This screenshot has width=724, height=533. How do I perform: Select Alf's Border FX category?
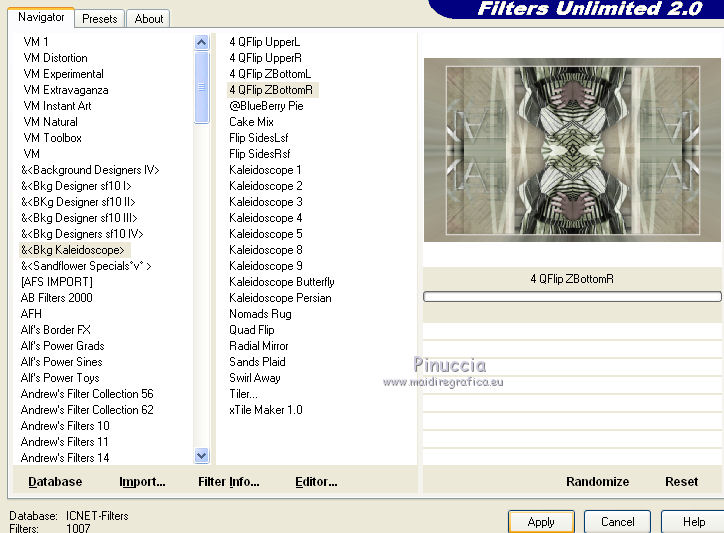click(55, 330)
